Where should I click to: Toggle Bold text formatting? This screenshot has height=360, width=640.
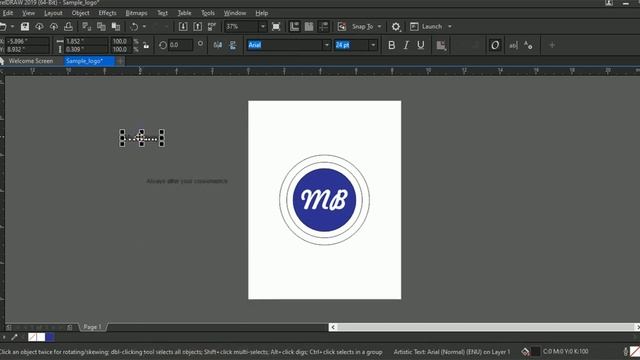(x=391, y=45)
